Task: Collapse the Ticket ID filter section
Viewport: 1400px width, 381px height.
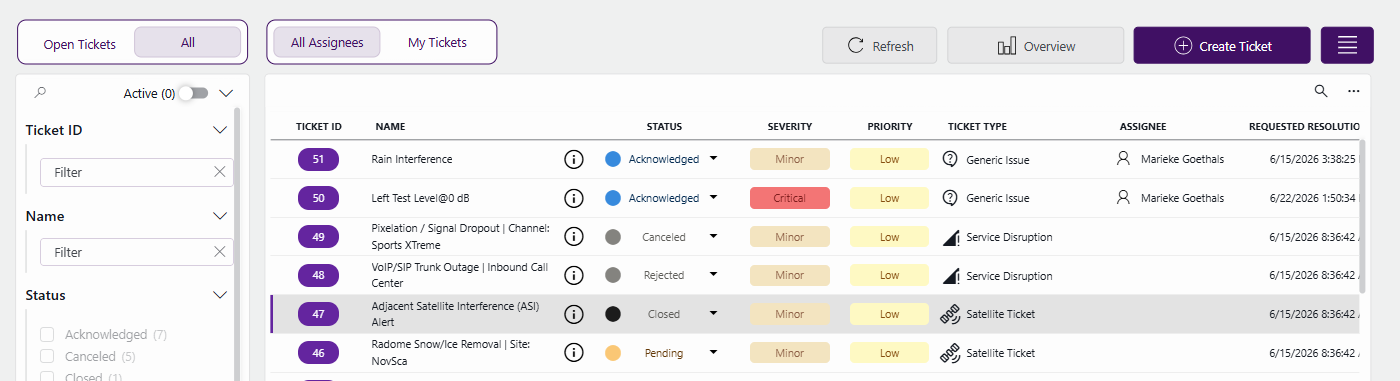Action: click(221, 130)
